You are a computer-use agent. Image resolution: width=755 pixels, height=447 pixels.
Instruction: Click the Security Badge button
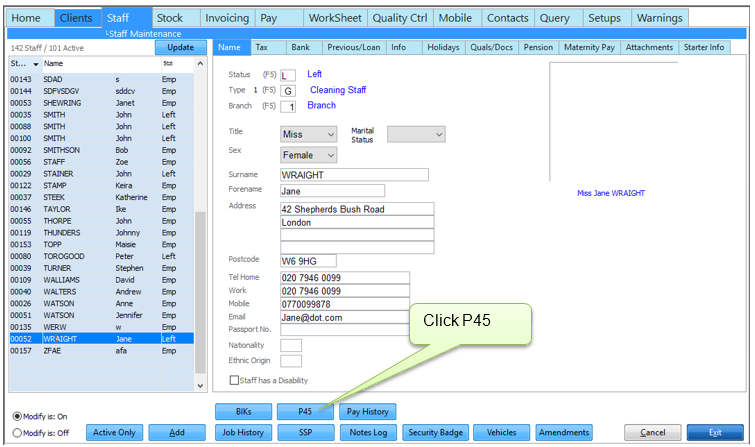click(x=435, y=432)
